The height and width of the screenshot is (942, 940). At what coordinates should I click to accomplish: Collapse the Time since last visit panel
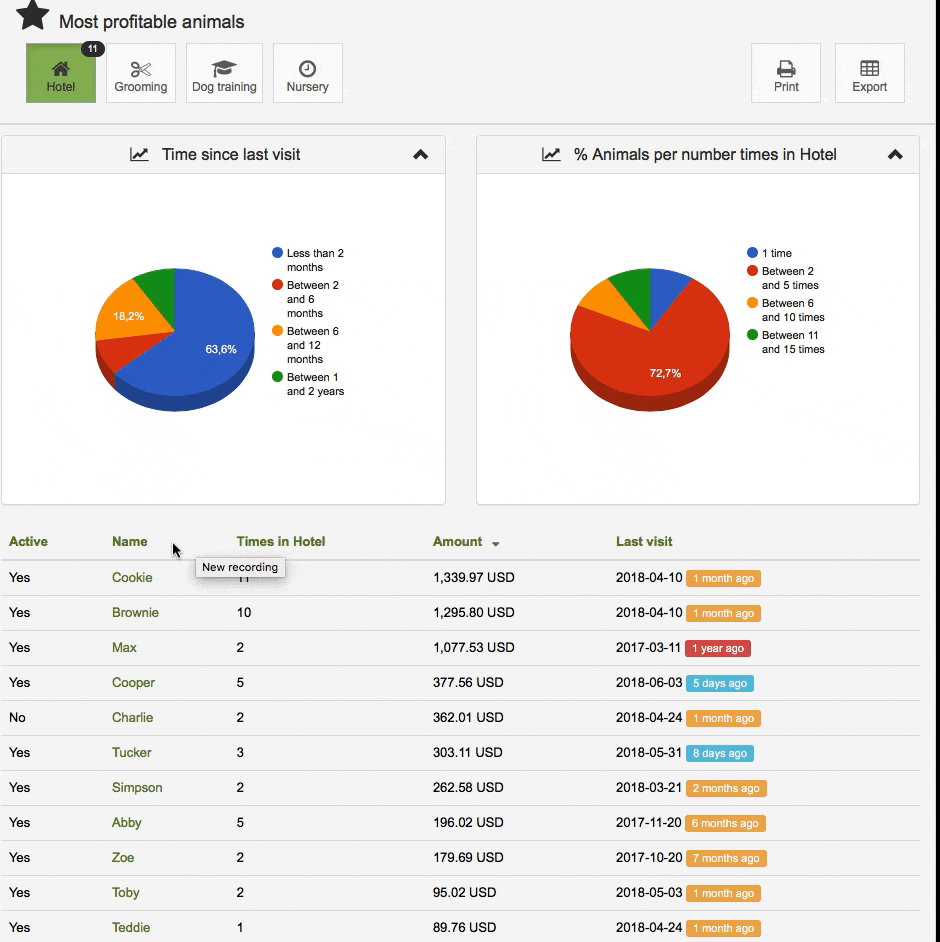420,154
